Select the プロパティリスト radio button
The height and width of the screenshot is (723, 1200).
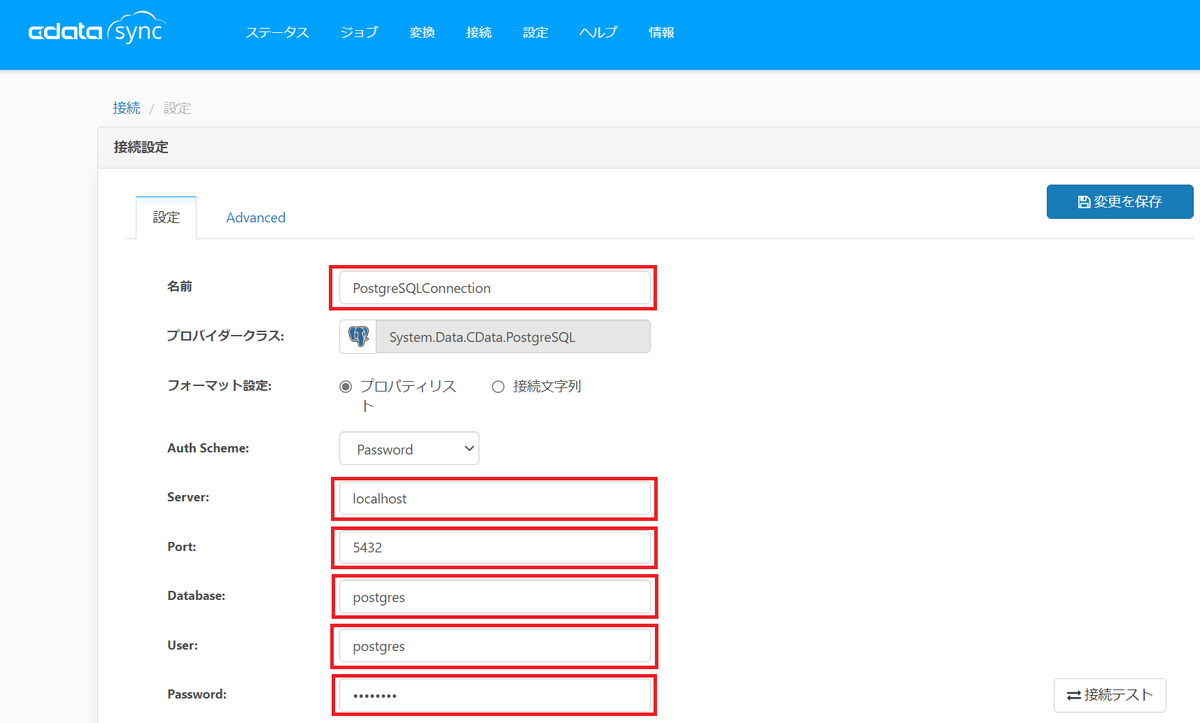point(346,387)
